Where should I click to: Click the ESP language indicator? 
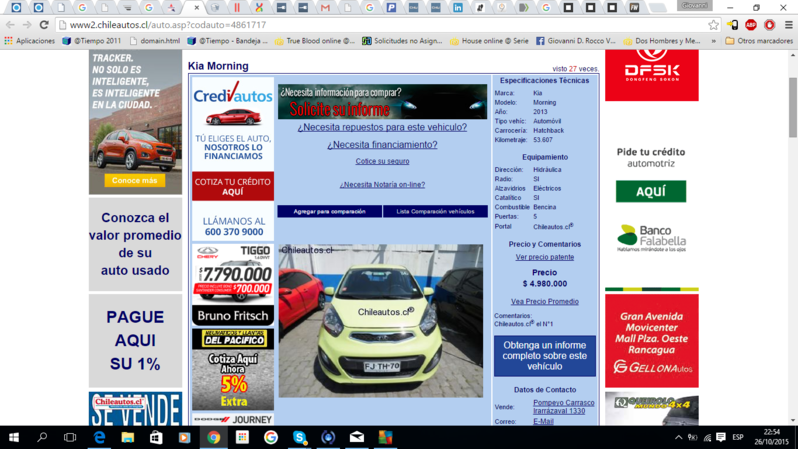click(738, 437)
